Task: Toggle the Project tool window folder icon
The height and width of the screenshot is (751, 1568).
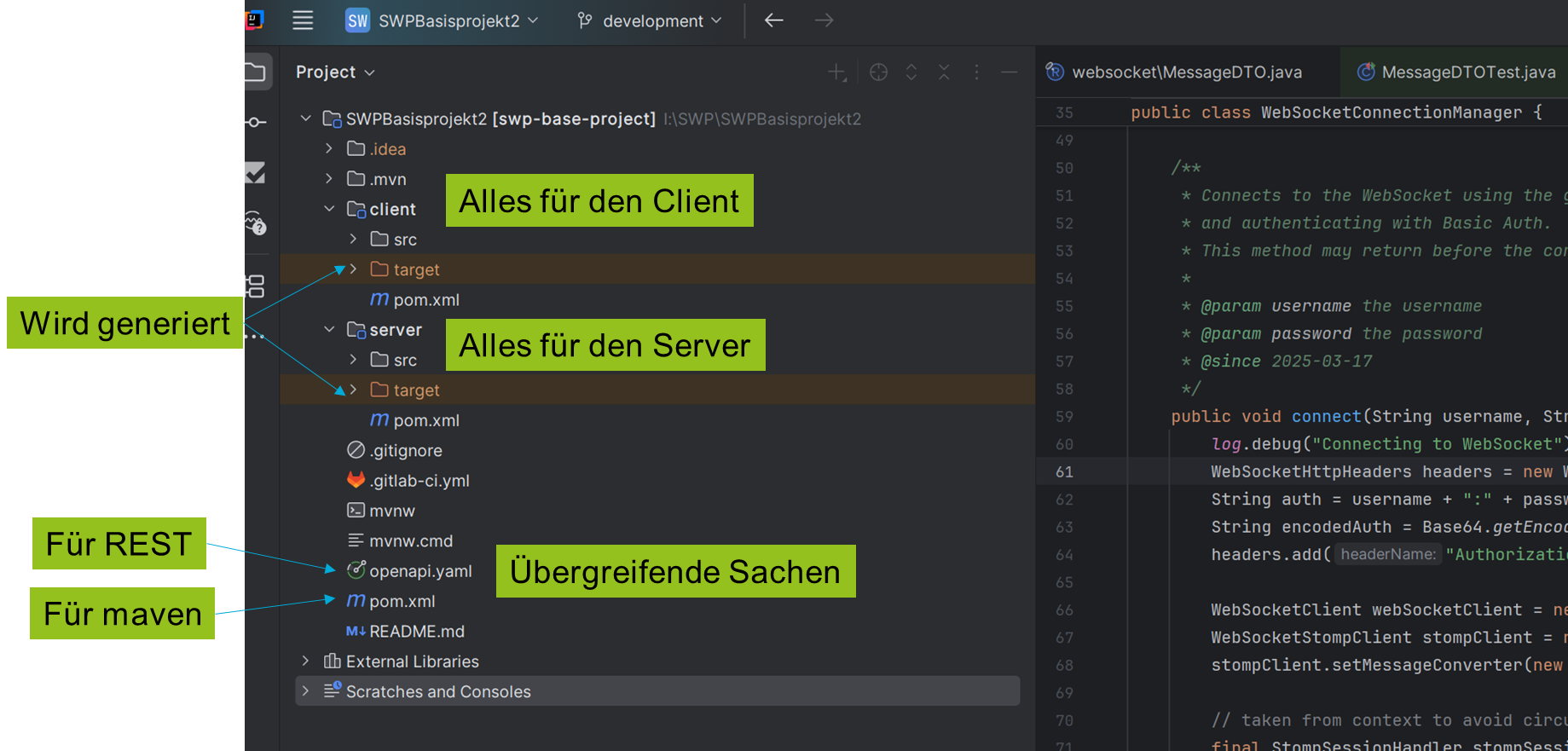Action: 256,72
